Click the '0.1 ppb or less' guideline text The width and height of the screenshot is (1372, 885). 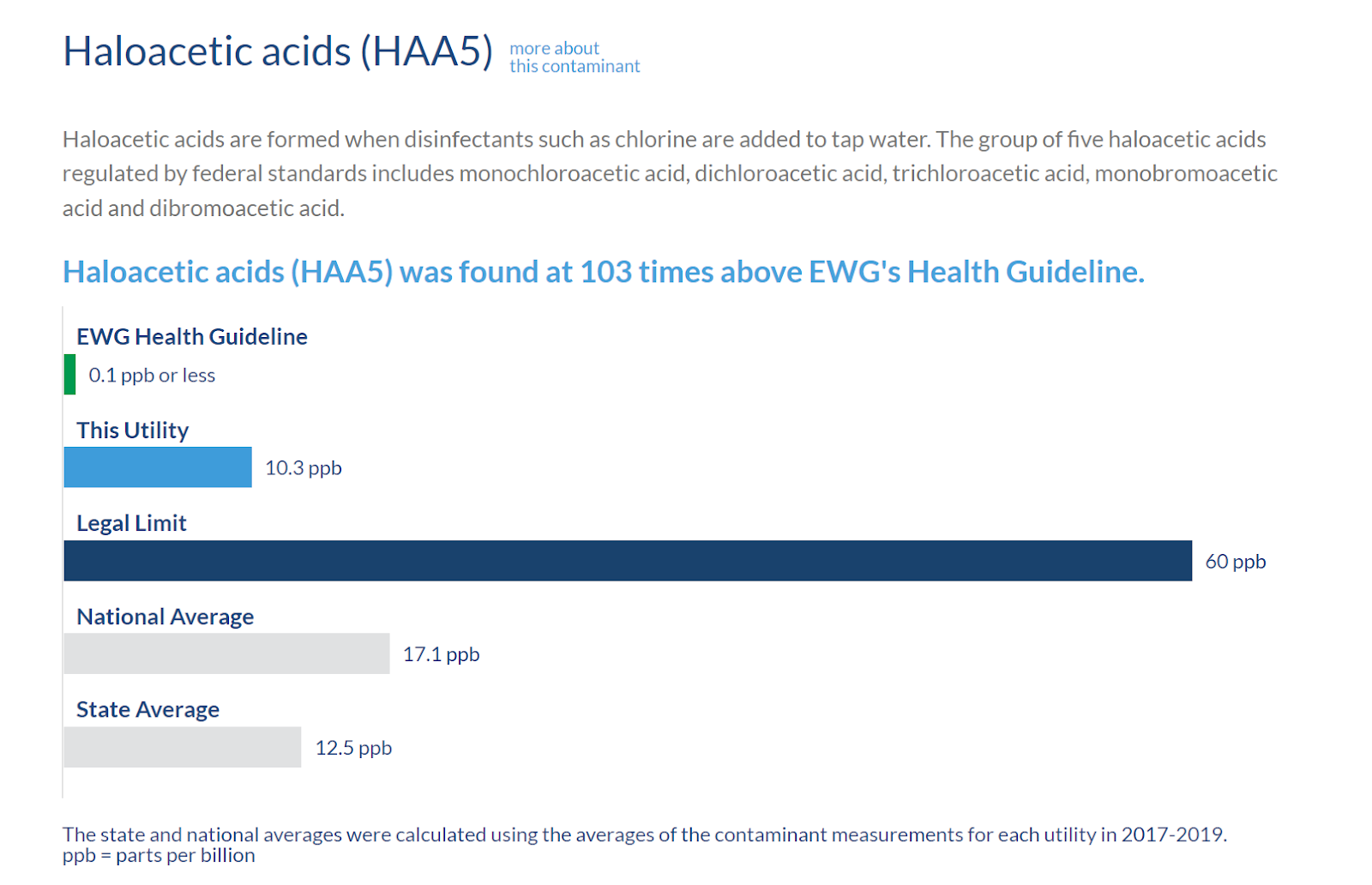tap(152, 376)
